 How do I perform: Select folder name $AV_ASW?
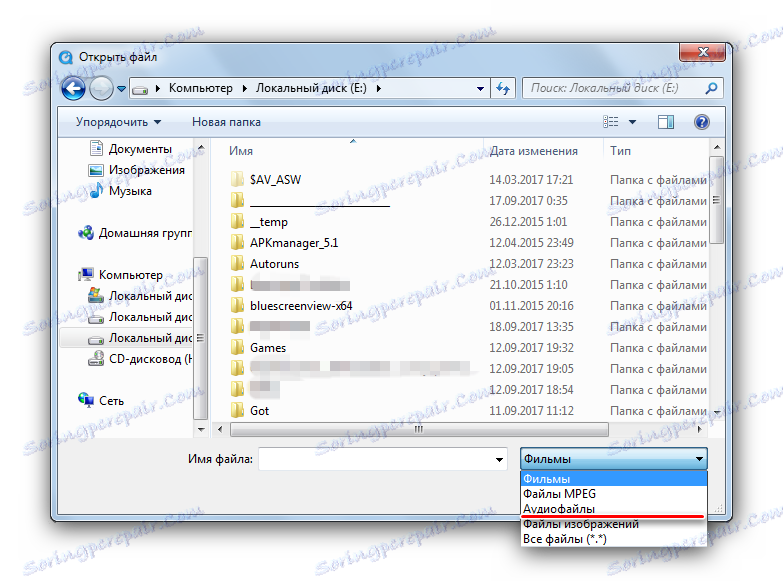pos(275,180)
